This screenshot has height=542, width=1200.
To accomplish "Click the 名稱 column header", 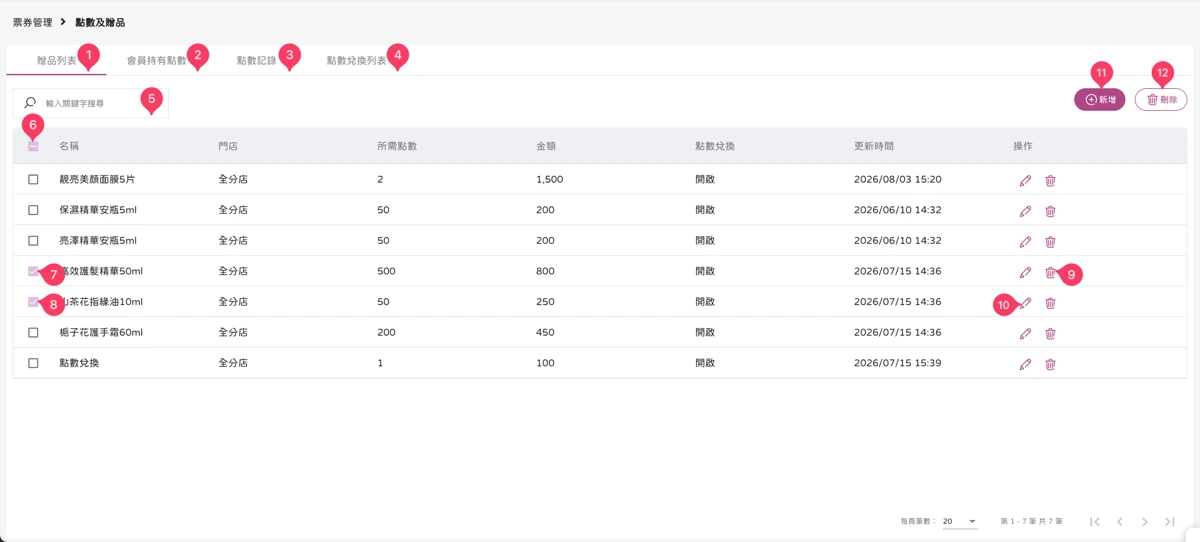I will pos(69,146).
